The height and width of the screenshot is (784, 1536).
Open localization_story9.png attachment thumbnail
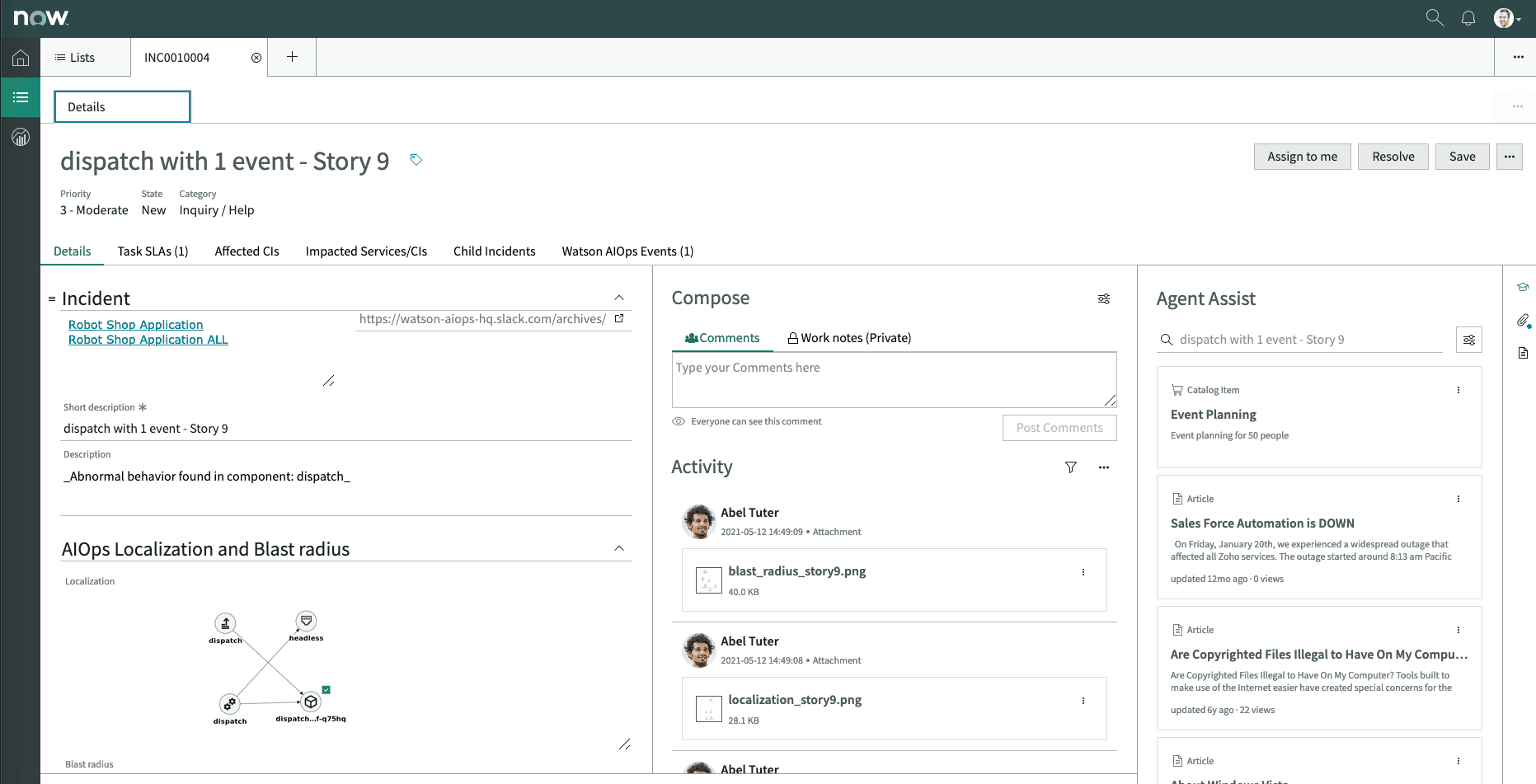(709, 709)
